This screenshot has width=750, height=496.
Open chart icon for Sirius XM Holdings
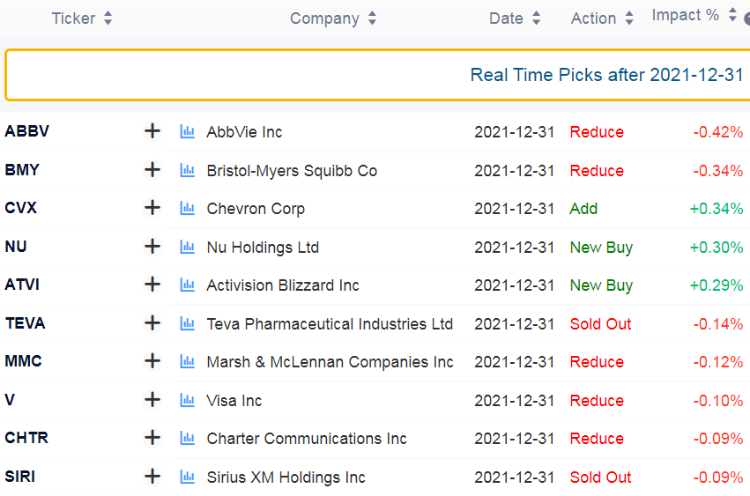(187, 476)
